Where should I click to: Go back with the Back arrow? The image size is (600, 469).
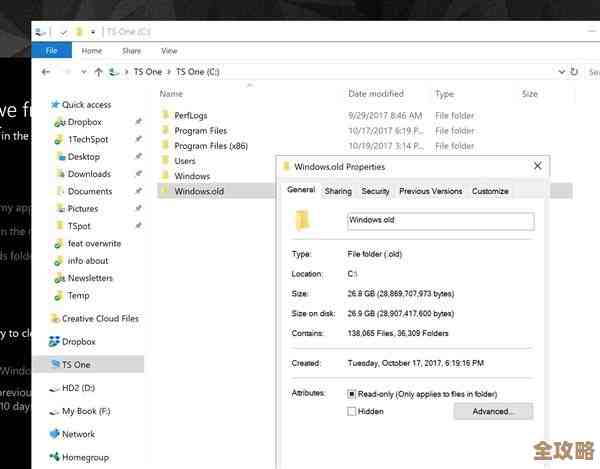coord(46,72)
